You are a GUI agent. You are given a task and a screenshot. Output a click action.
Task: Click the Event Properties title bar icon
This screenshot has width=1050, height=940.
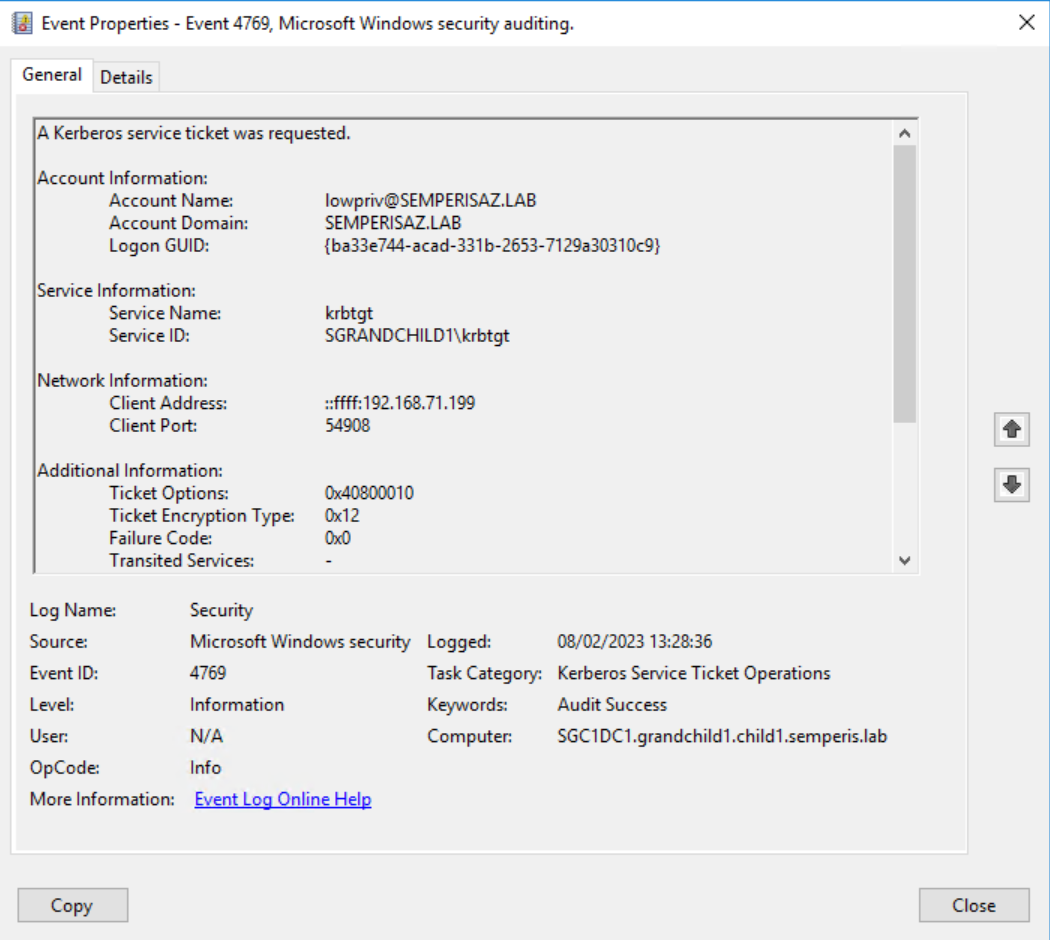coord(22,23)
